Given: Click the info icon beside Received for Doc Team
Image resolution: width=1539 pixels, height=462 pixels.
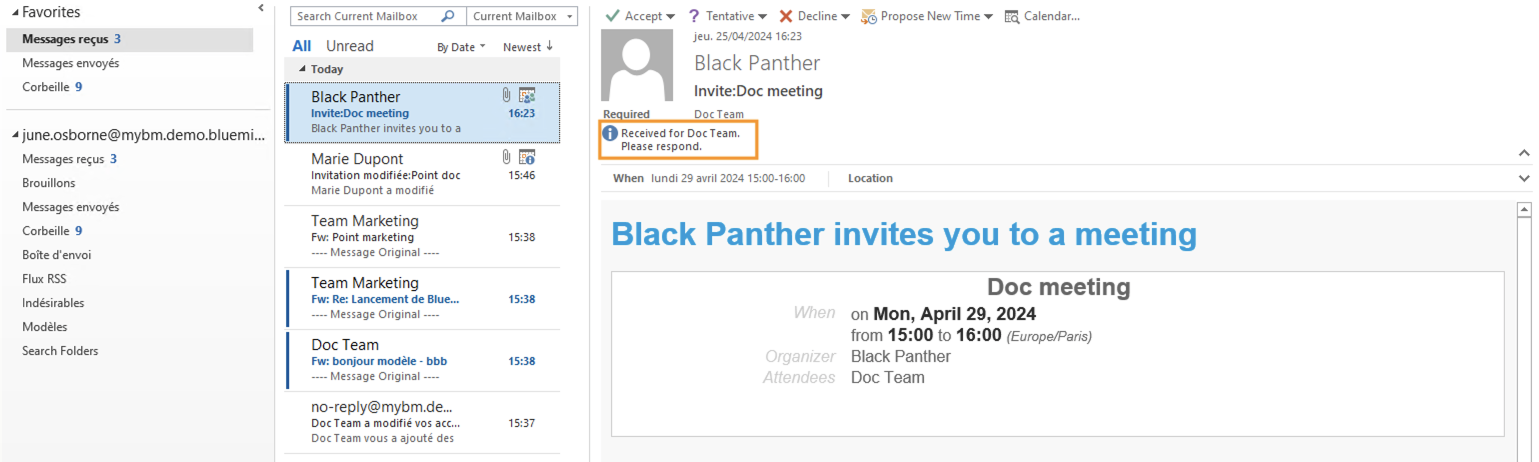Looking at the screenshot, I should (x=610, y=134).
